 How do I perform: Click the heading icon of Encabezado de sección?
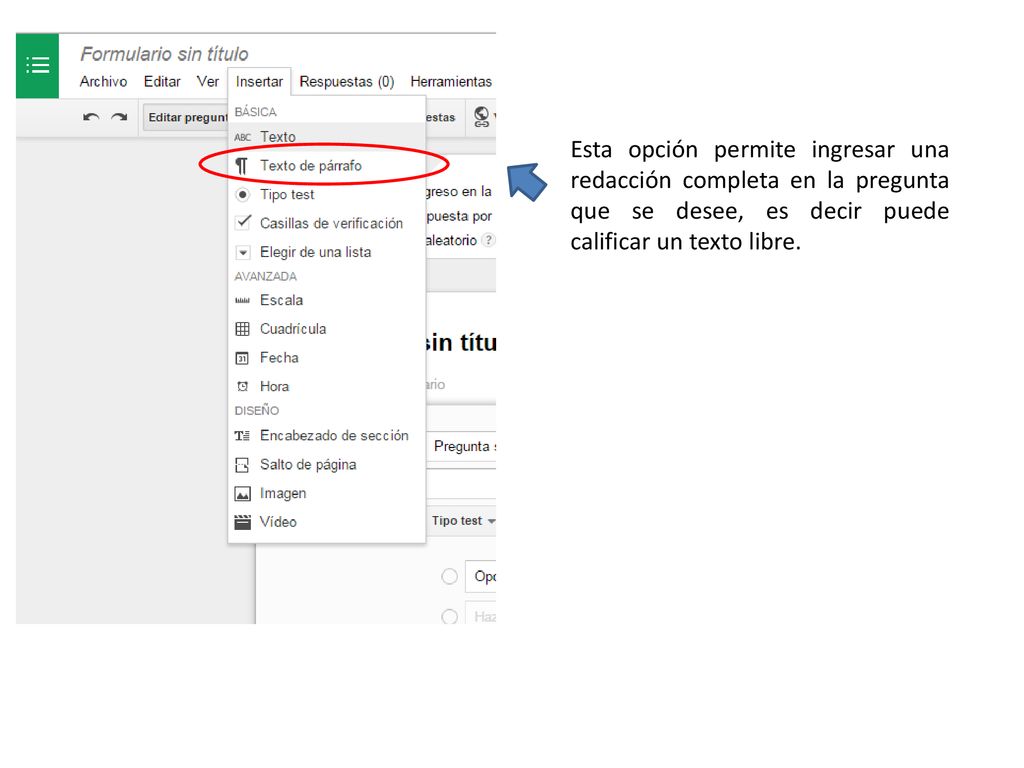[x=242, y=436]
